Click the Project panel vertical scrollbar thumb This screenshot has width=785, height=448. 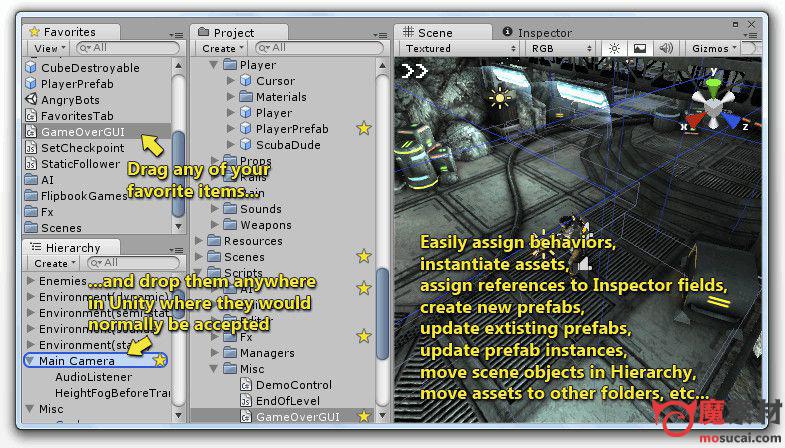pos(382,314)
